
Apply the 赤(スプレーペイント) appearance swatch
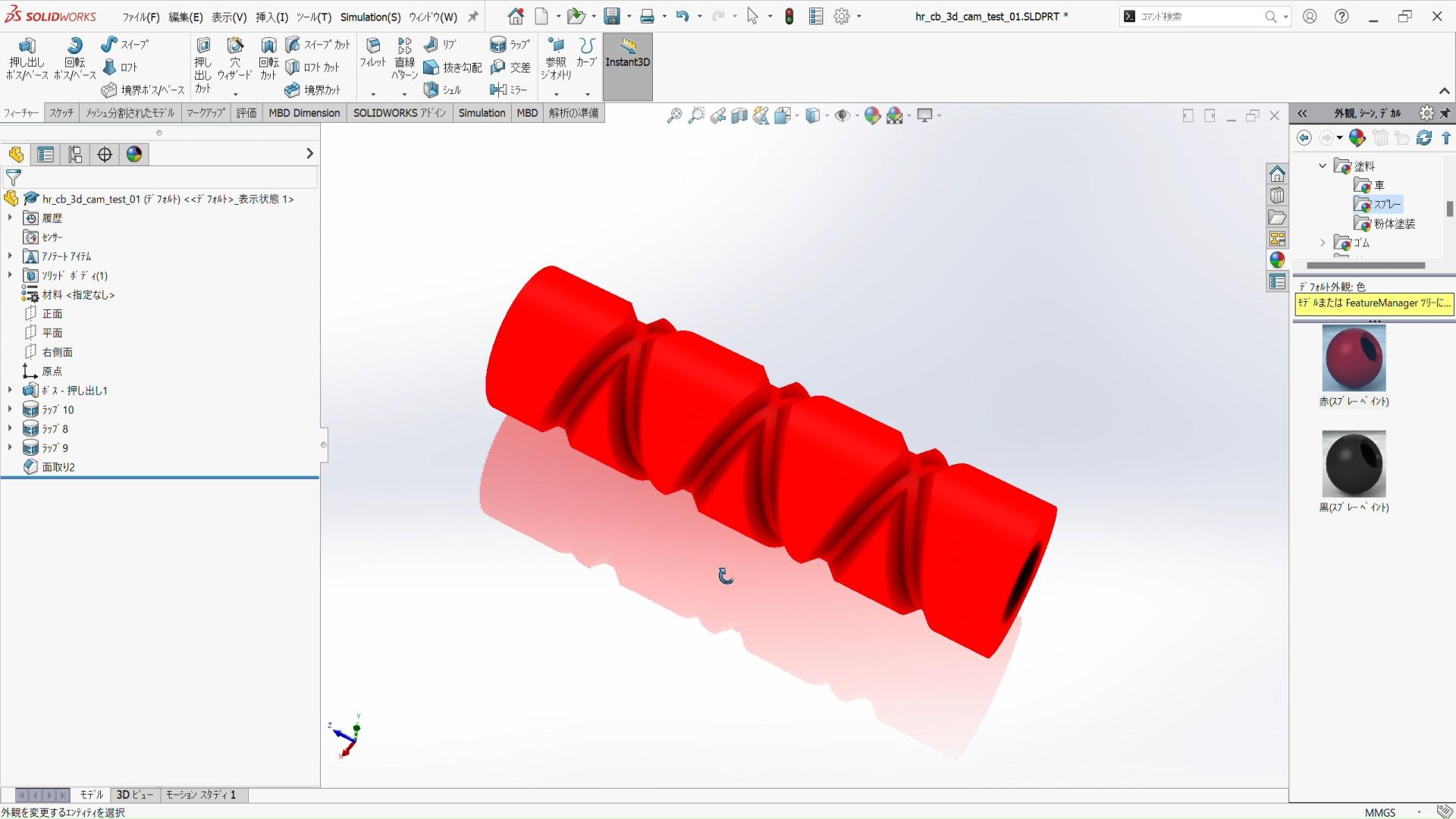pyautogui.click(x=1354, y=358)
